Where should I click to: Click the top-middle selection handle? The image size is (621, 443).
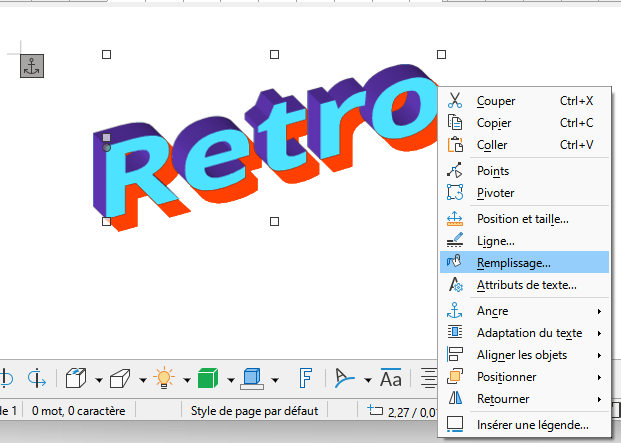pos(274,55)
